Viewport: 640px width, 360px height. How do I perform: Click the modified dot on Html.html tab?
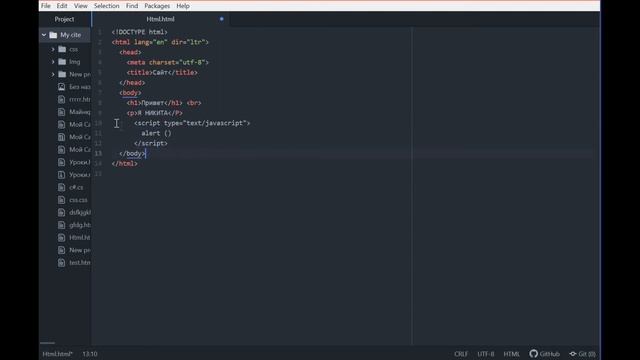coord(222,19)
